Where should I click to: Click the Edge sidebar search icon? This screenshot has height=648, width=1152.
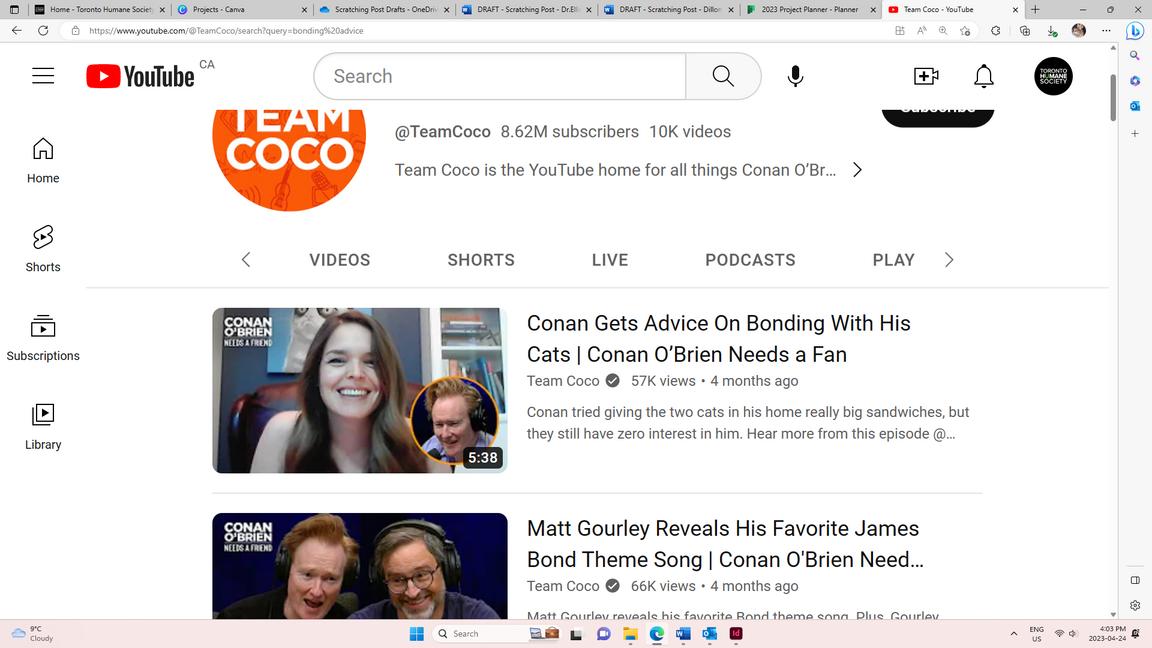1135,55
